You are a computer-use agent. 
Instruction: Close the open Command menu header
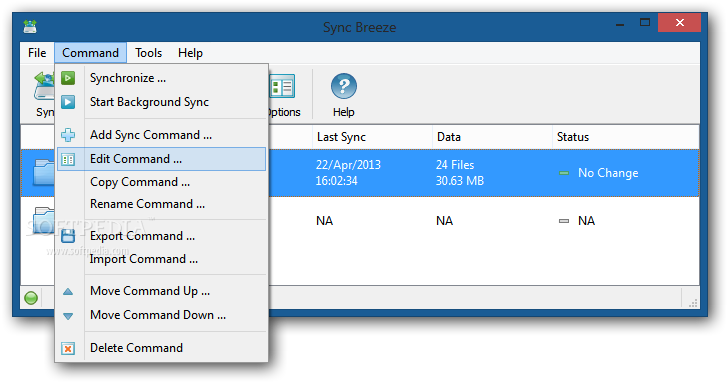tap(90, 53)
